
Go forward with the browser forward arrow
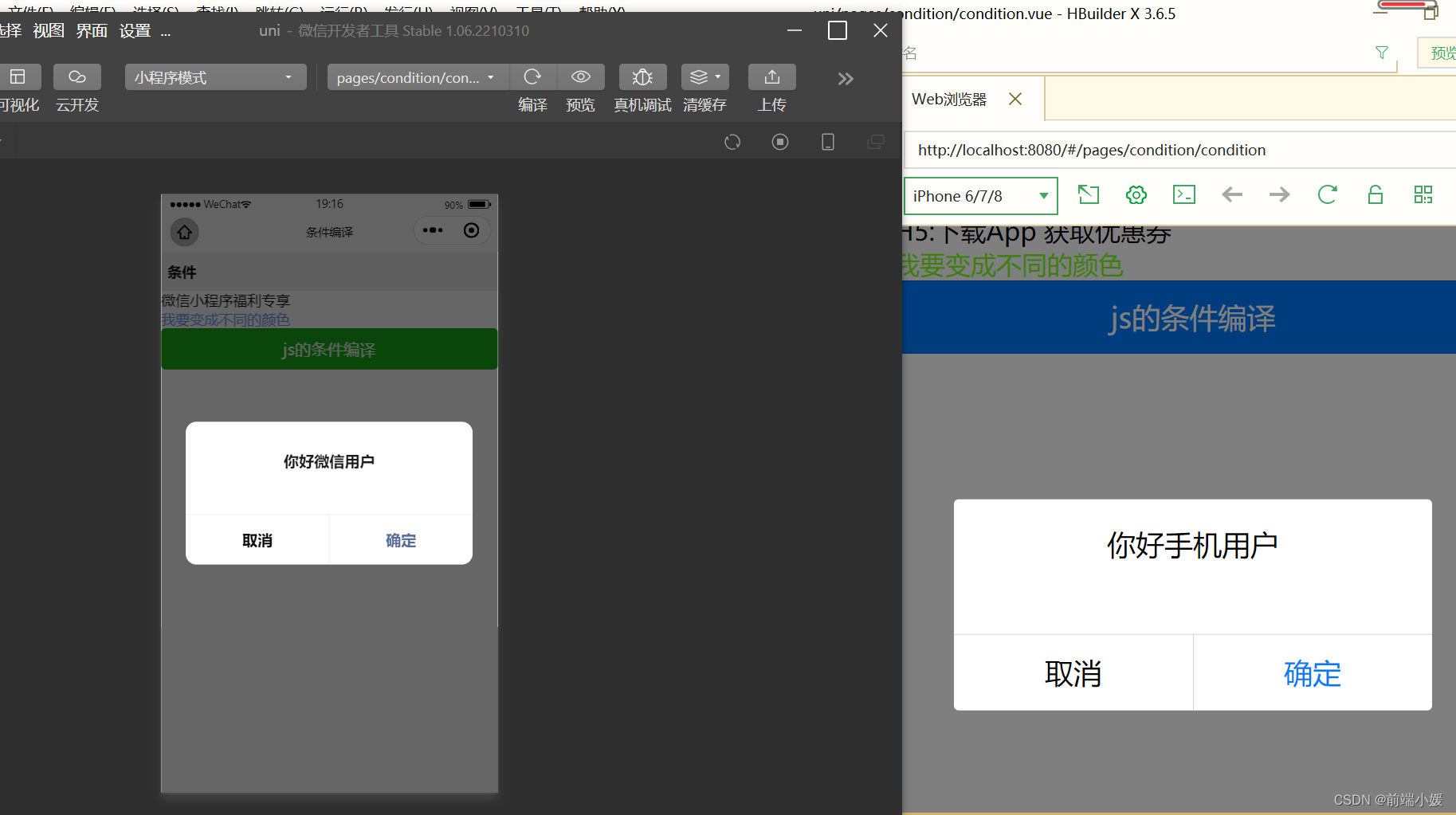click(1280, 194)
